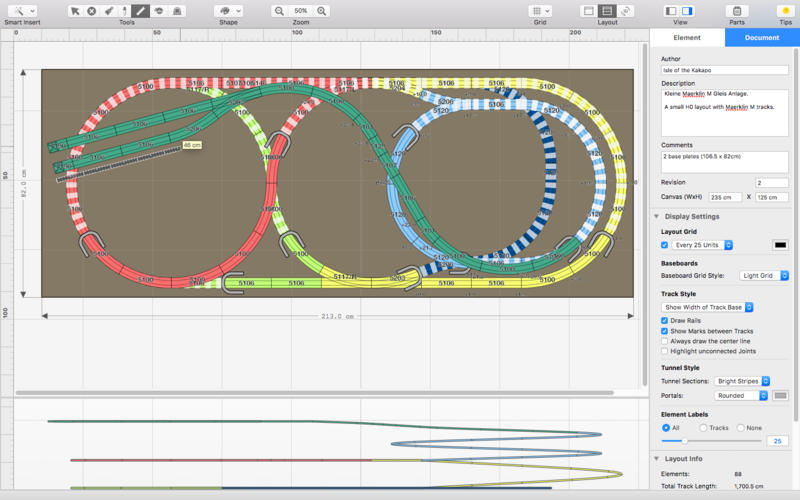The width and height of the screenshot is (800, 500).
Task: Click the Parts clipboard icon
Action: tap(737, 10)
